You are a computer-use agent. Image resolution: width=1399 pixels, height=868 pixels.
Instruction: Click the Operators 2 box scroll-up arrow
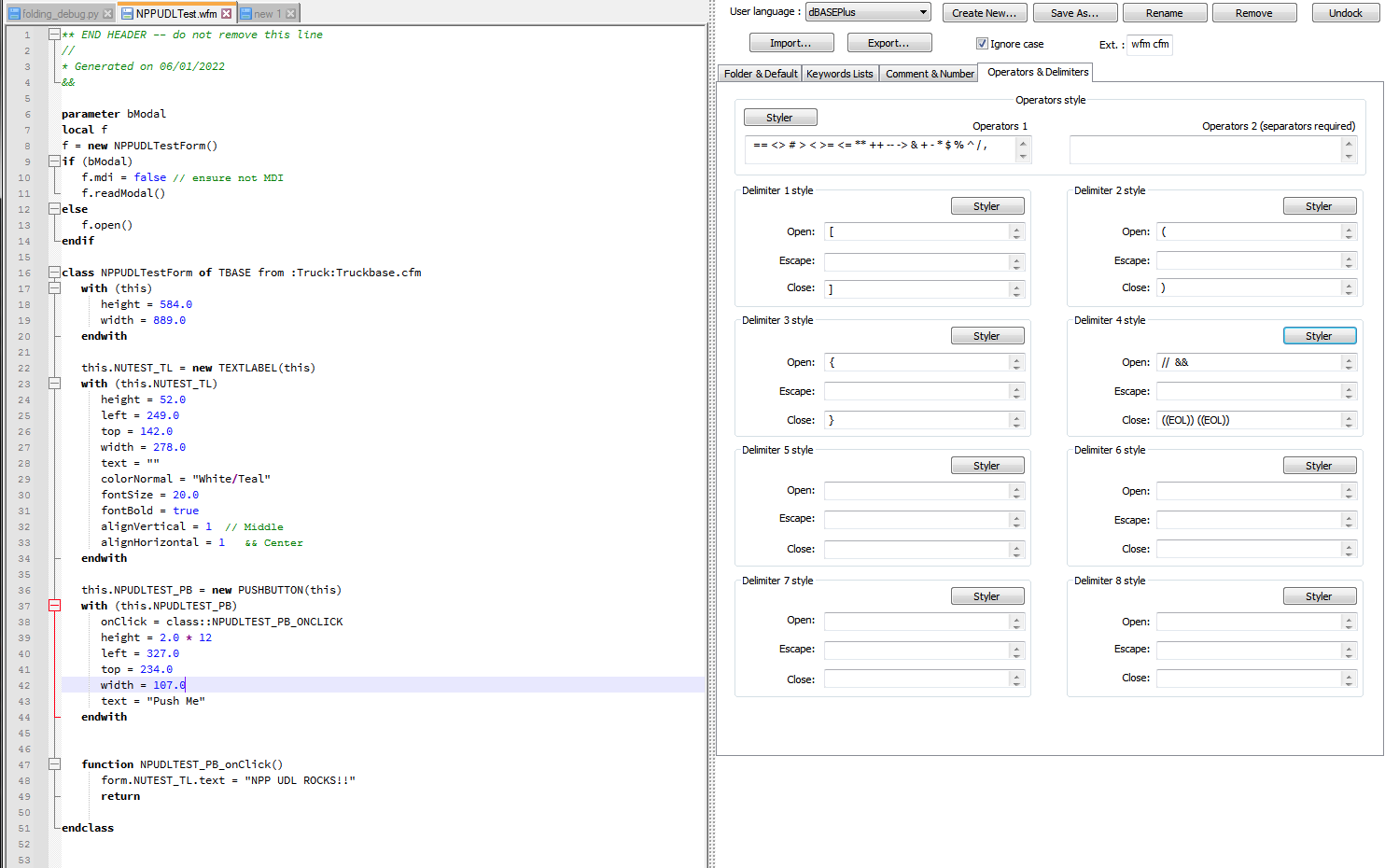click(x=1348, y=144)
